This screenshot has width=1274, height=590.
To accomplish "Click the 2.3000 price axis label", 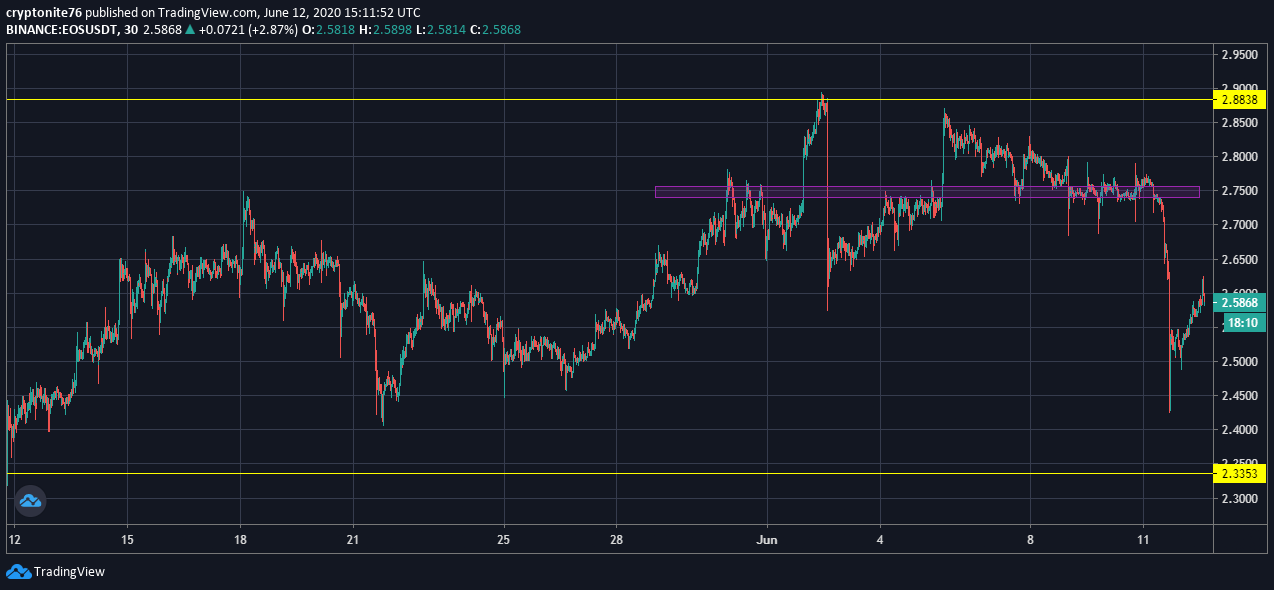I will click(x=1239, y=498).
